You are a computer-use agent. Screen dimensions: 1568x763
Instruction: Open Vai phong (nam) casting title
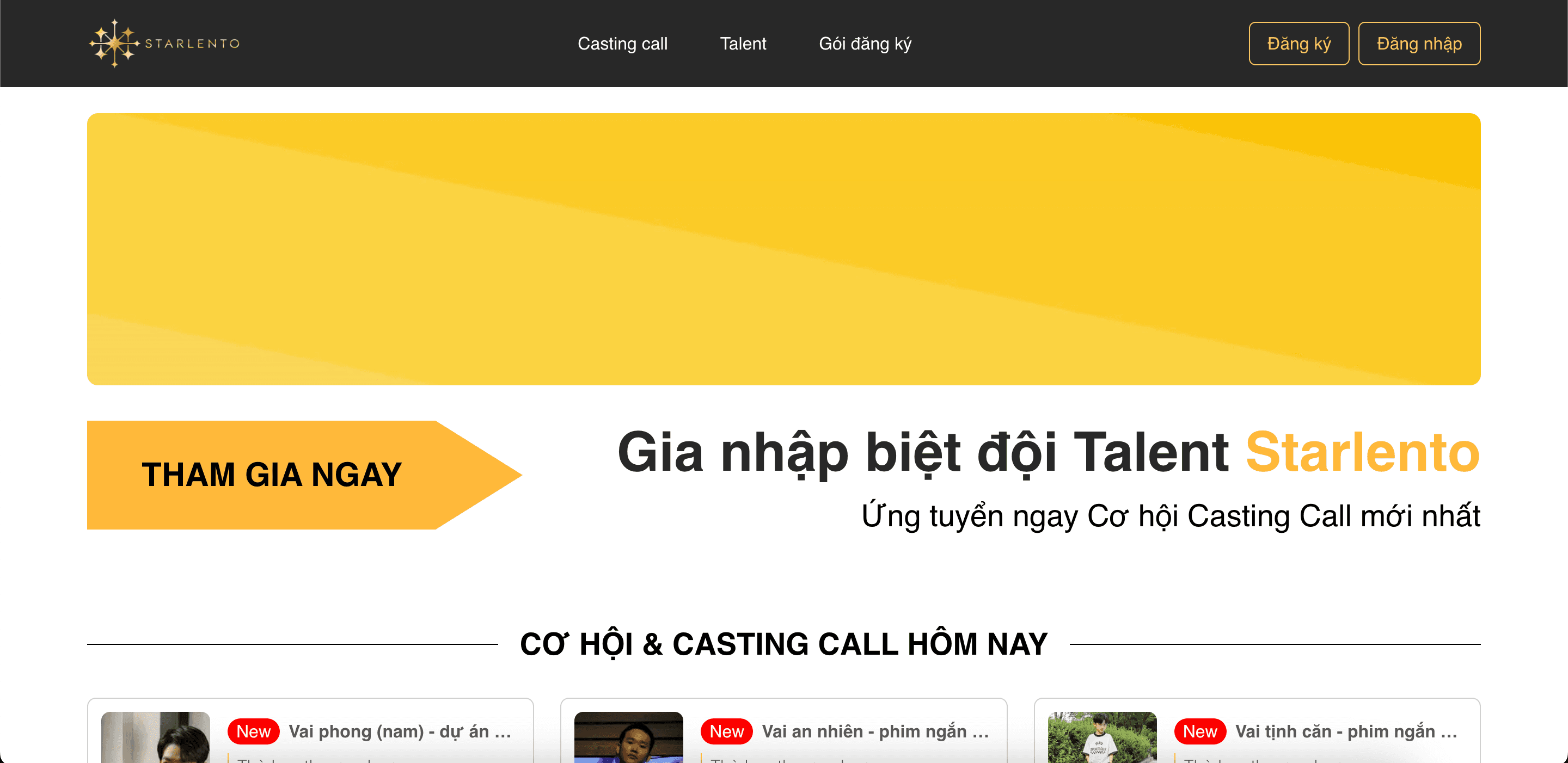400,731
